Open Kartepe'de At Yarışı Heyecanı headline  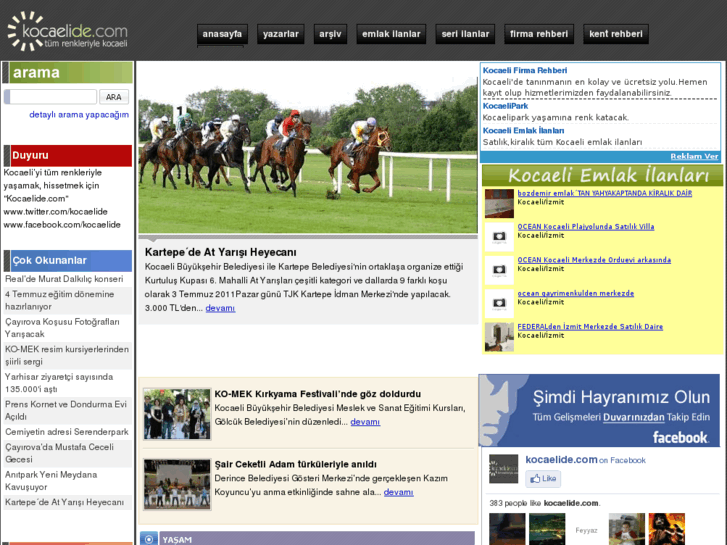click(x=220, y=252)
